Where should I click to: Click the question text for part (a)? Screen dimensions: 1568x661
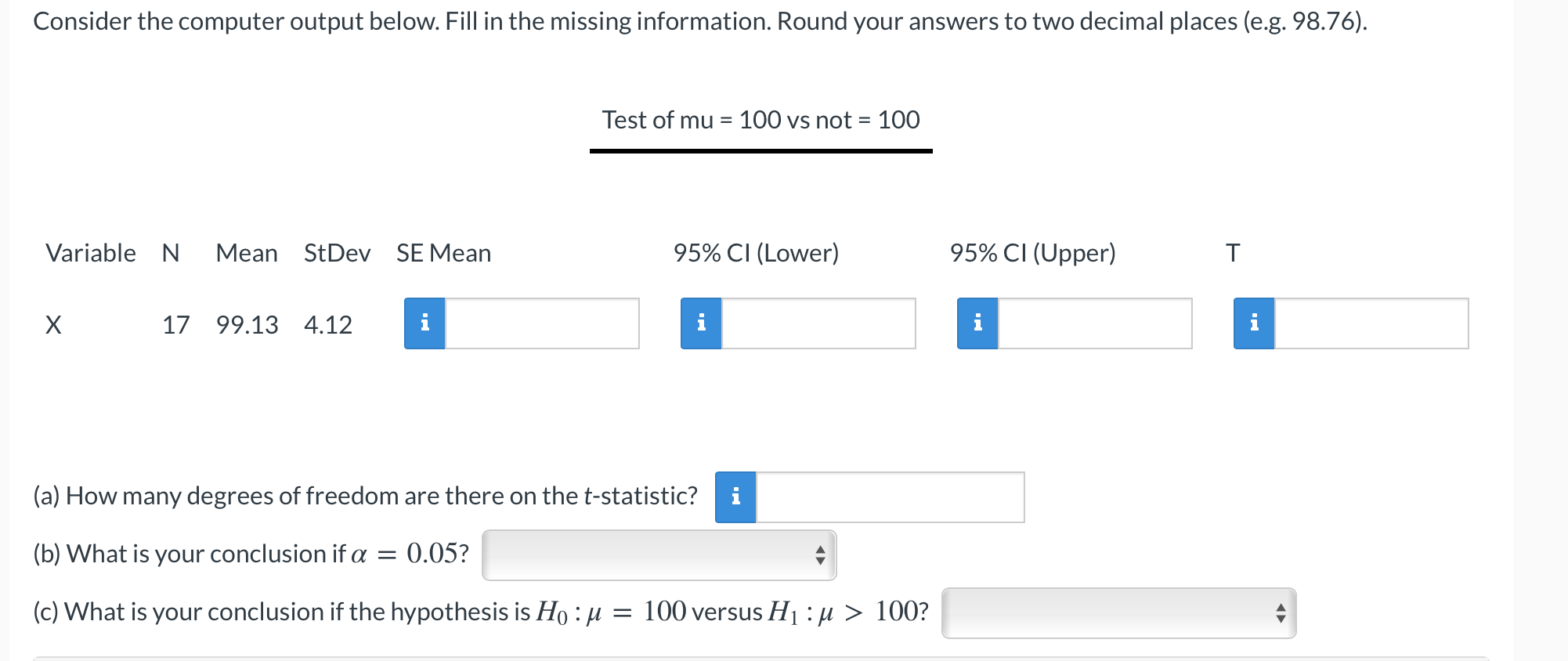(x=366, y=495)
